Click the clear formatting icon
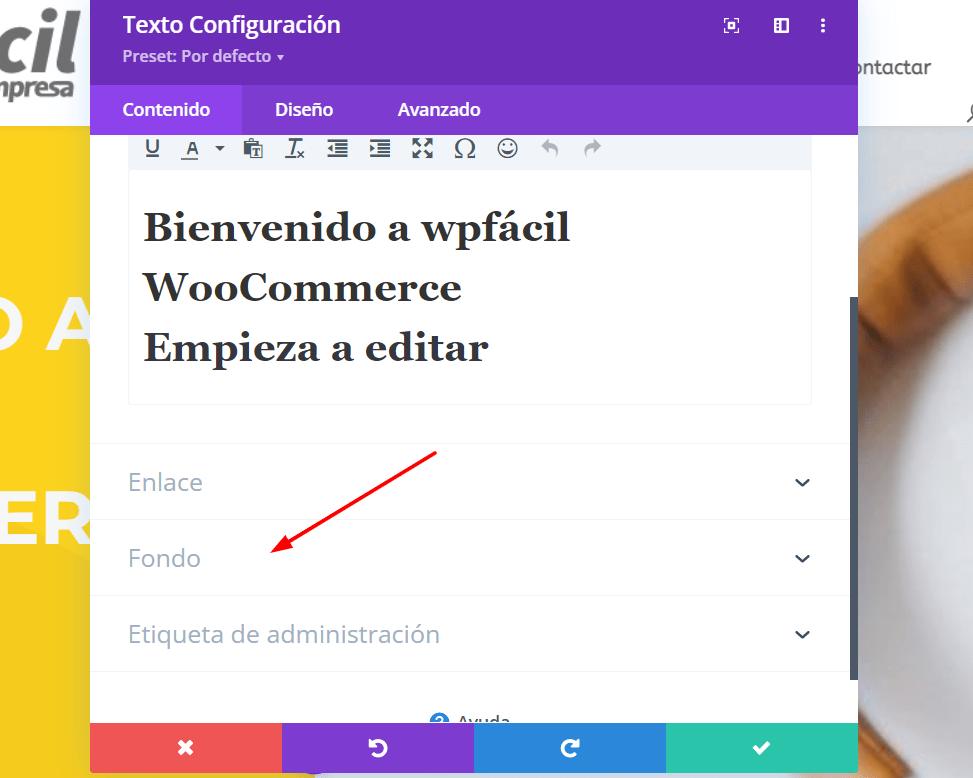973x778 pixels. 295,149
